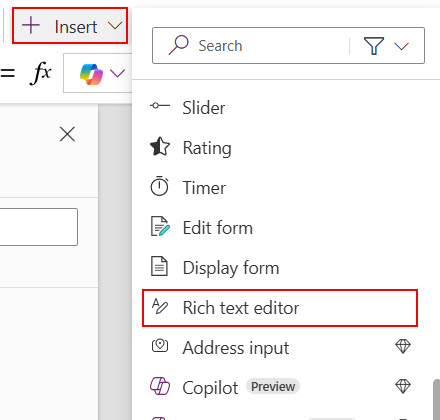Close the left side panel with X
Viewport: 440px width, 420px height.
click(x=67, y=134)
